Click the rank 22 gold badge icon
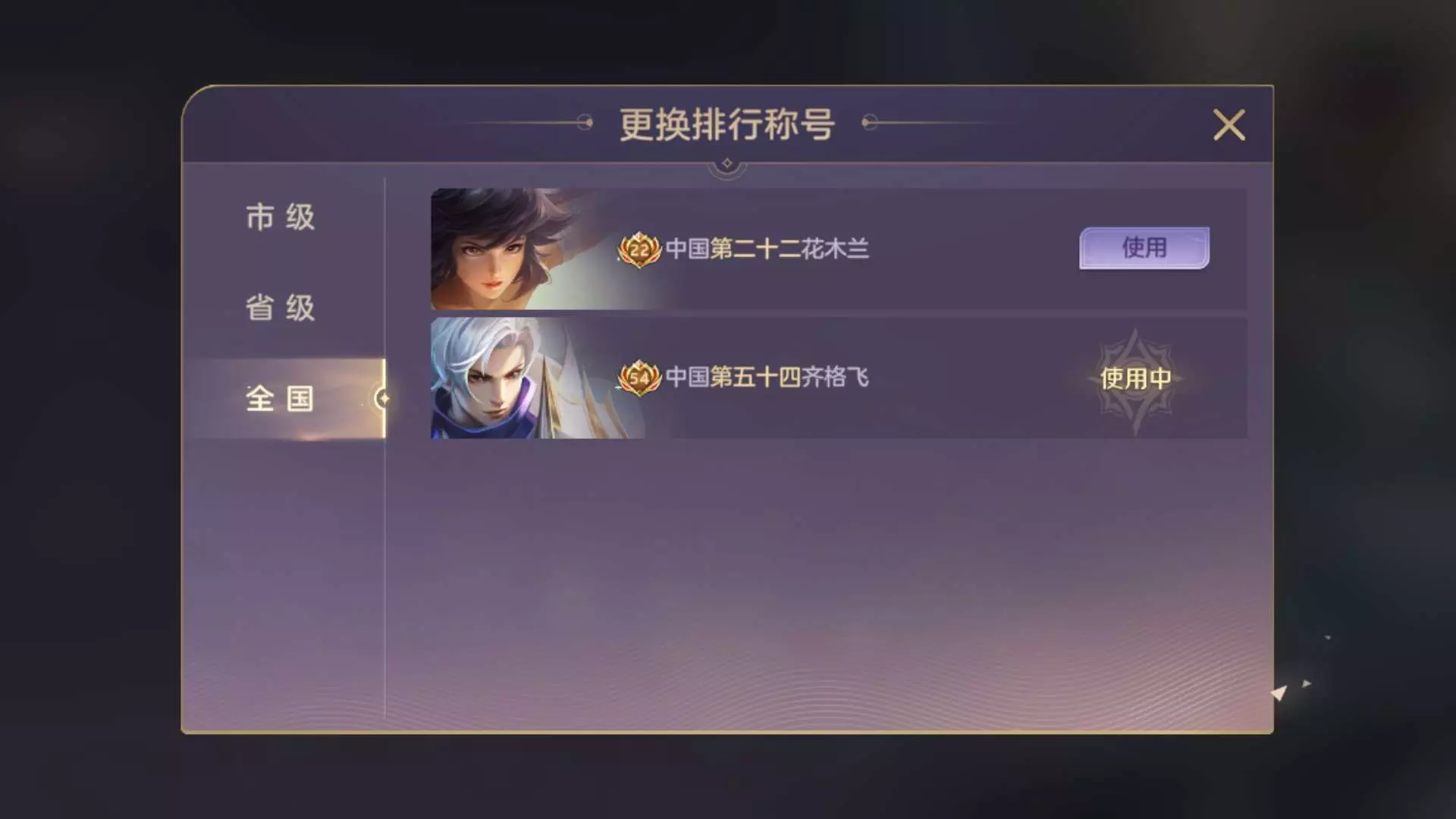Image resolution: width=1456 pixels, height=819 pixels. tap(640, 249)
